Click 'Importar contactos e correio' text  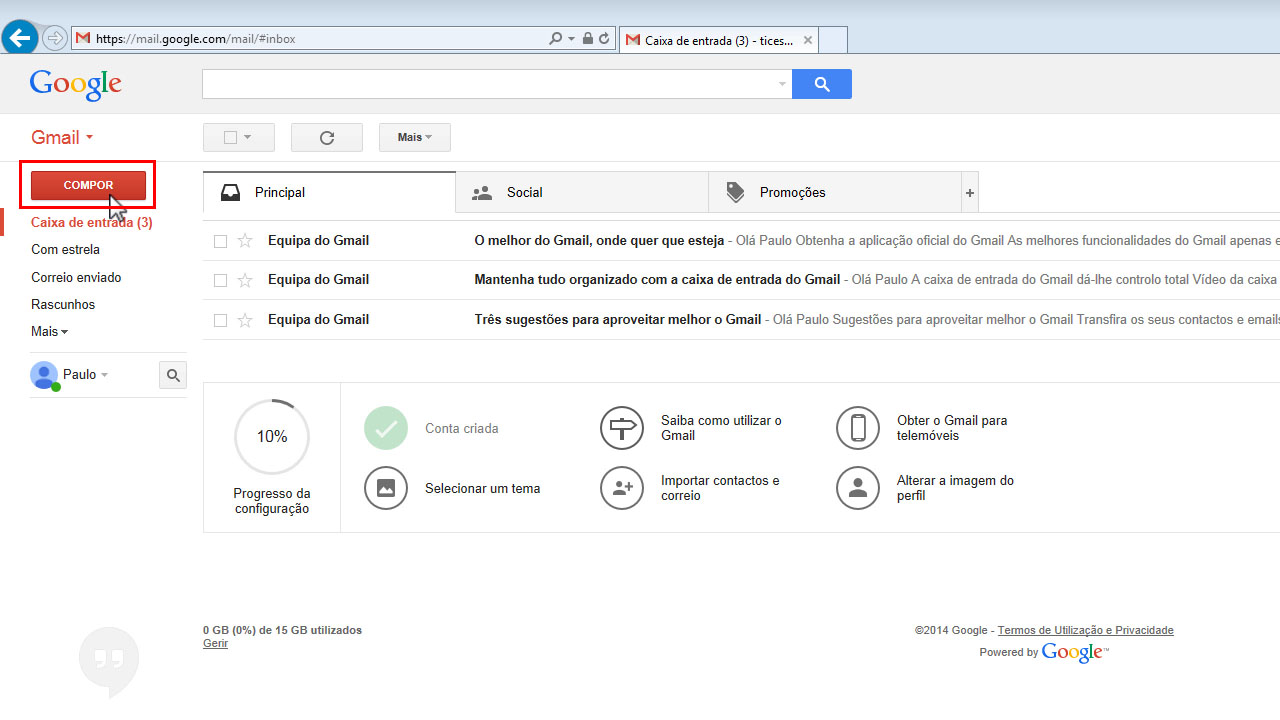pos(720,488)
